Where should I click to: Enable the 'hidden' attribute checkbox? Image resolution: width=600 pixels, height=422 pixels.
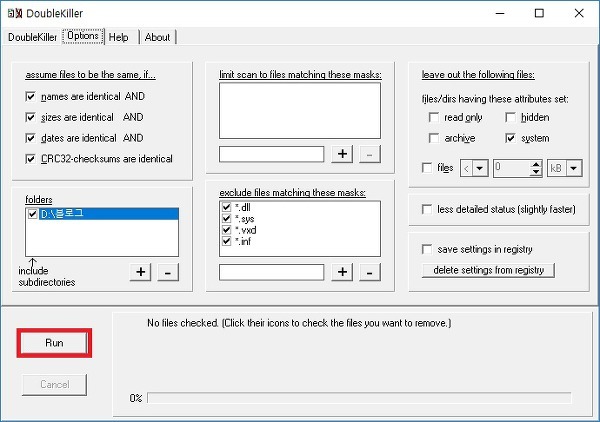(510, 117)
